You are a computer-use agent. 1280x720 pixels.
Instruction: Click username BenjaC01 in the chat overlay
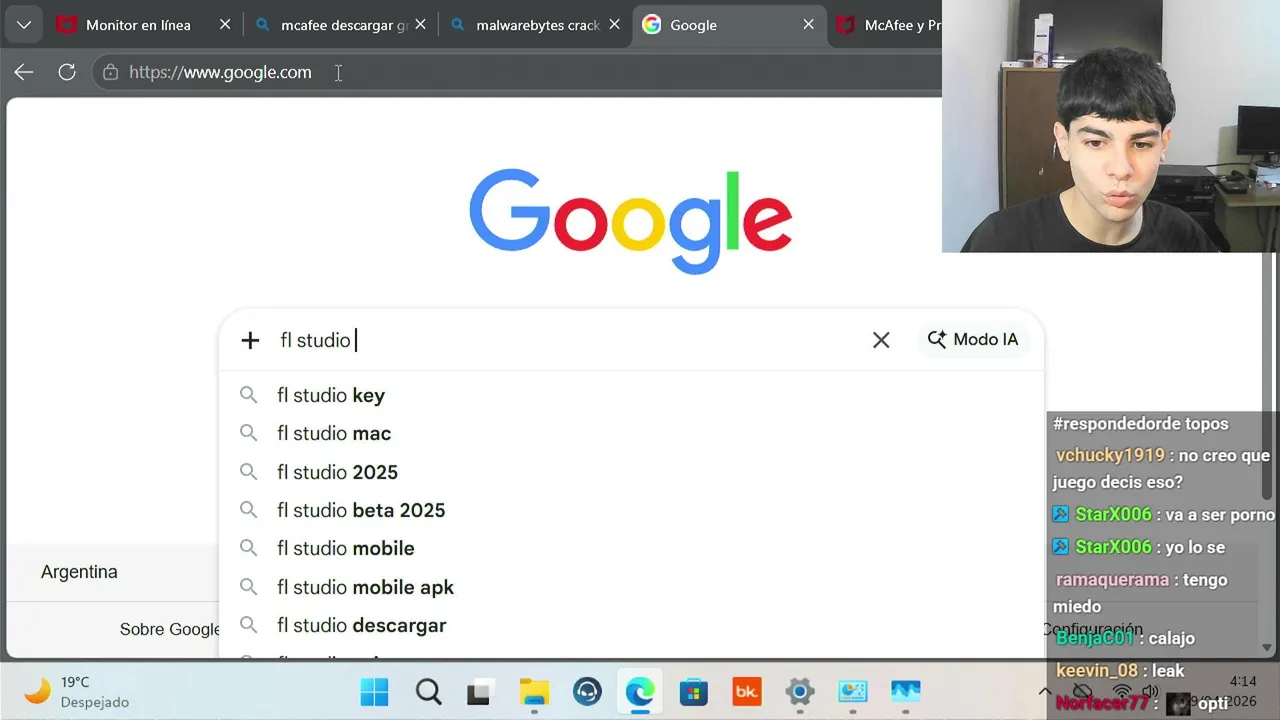[1095, 638]
